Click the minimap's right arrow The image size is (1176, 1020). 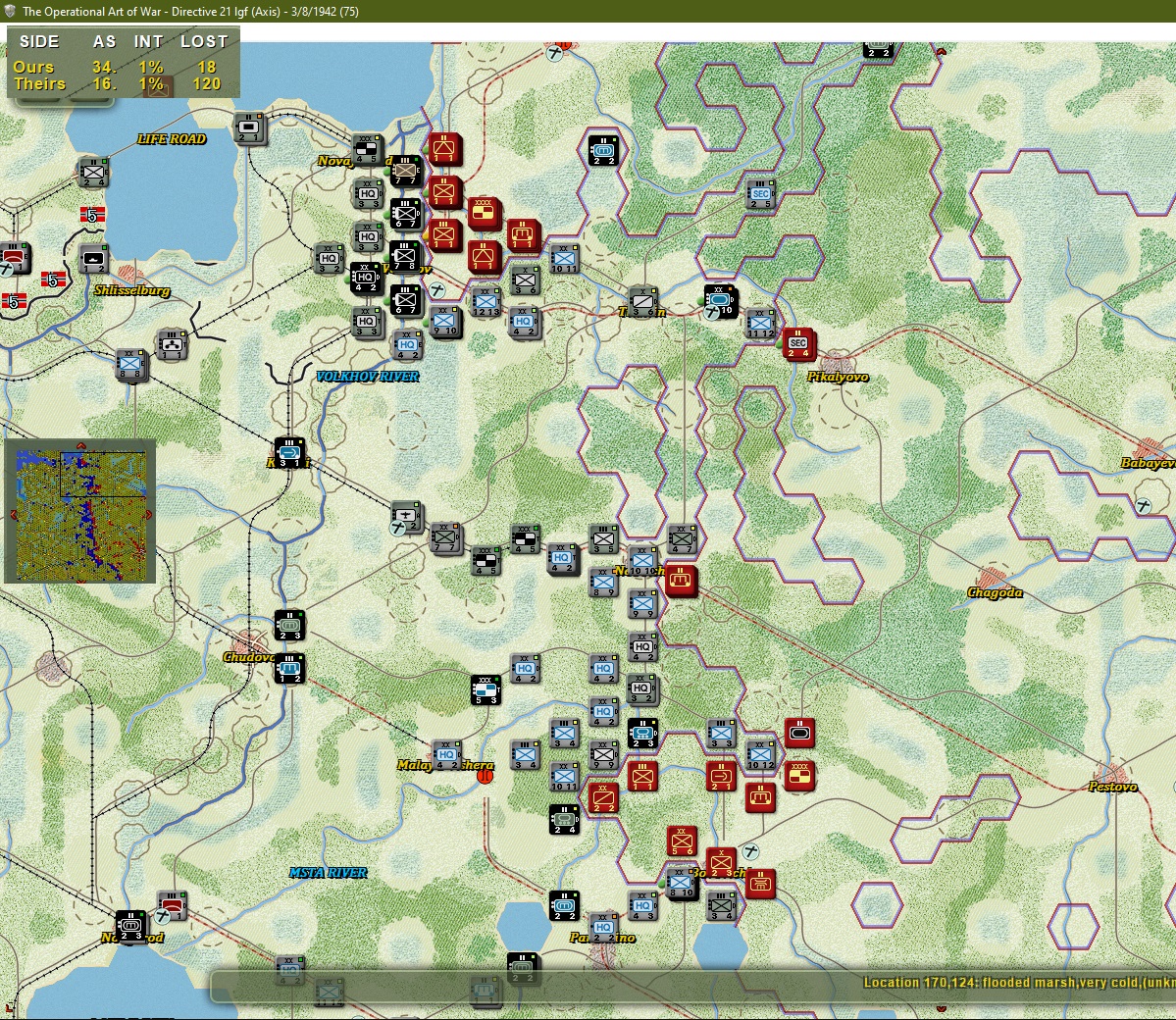[148, 515]
